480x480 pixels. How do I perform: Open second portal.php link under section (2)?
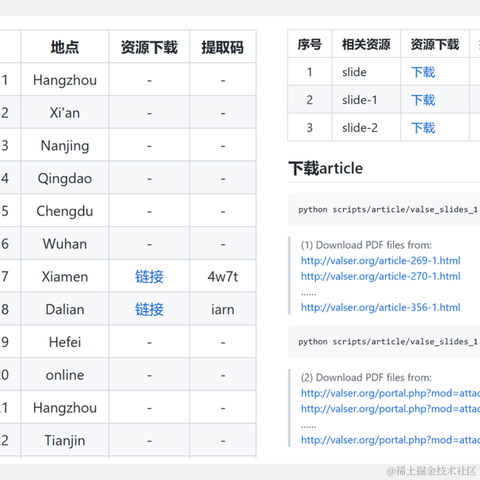pos(390,409)
